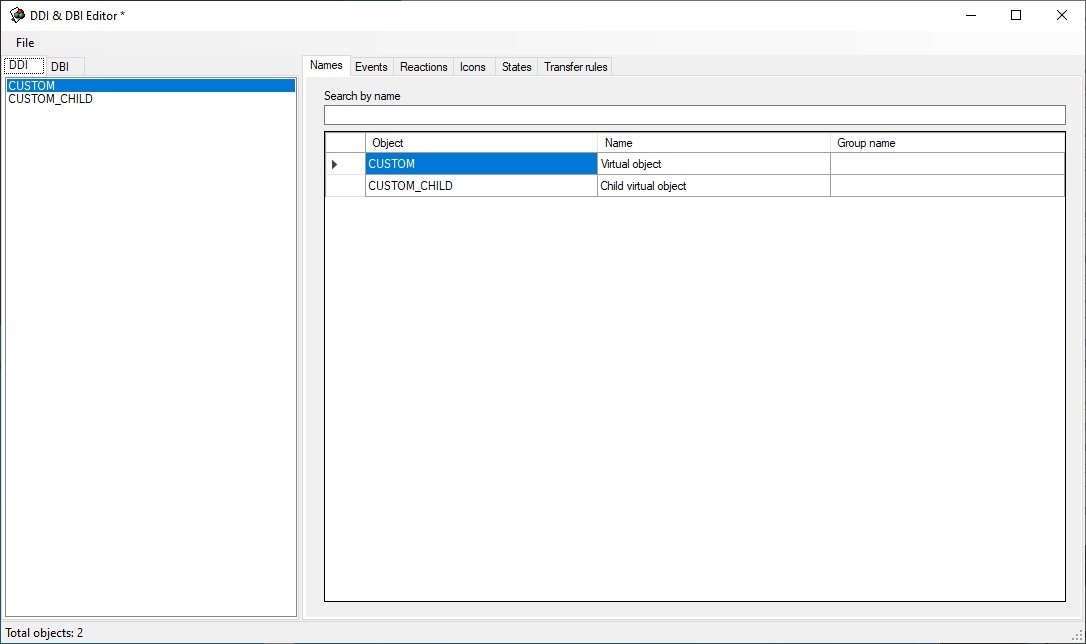Viewport: 1086px width, 644px height.
Task: Click the DDI & DBI Editor app icon
Action: tap(17, 15)
